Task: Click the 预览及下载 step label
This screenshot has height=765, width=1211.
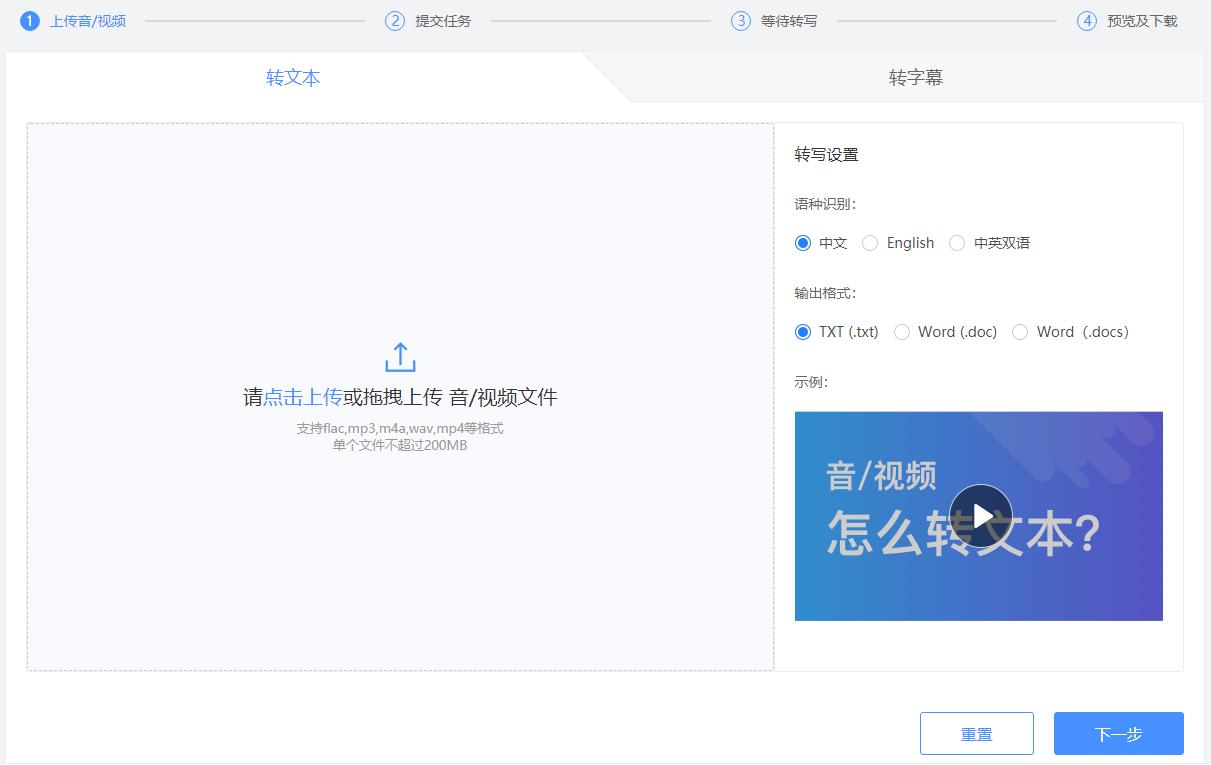Action: coord(1142,21)
